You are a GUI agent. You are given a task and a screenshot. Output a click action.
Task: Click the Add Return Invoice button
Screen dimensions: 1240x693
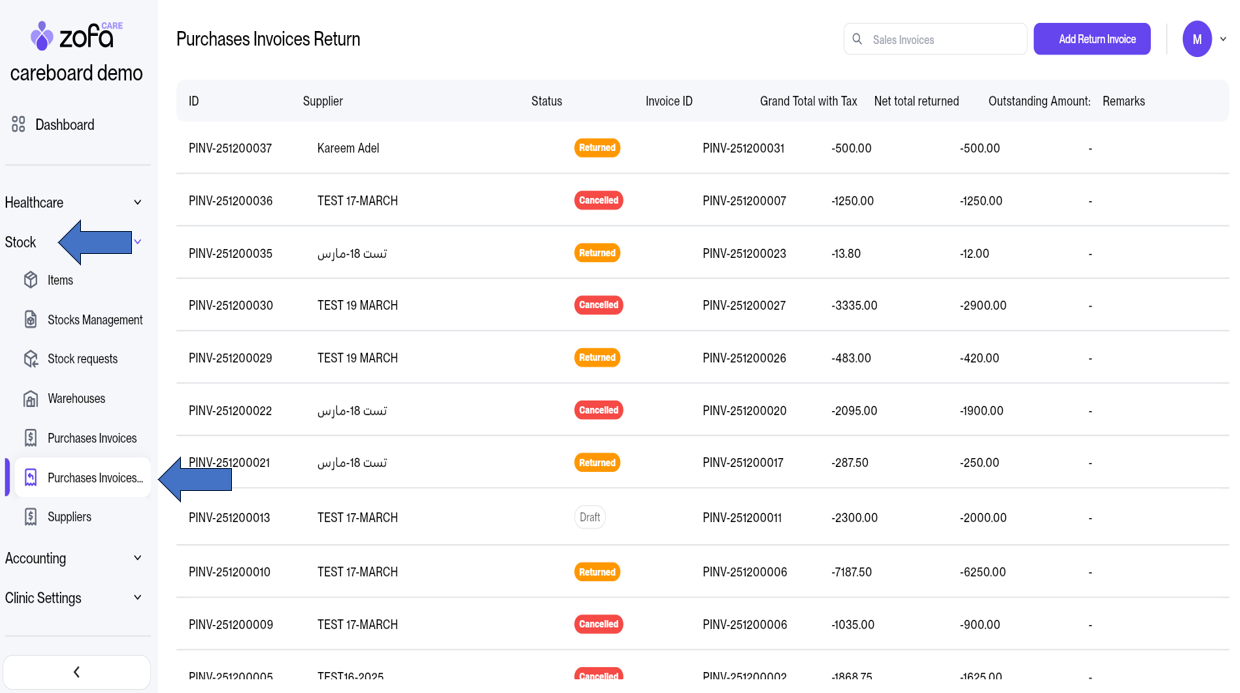click(x=1092, y=40)
